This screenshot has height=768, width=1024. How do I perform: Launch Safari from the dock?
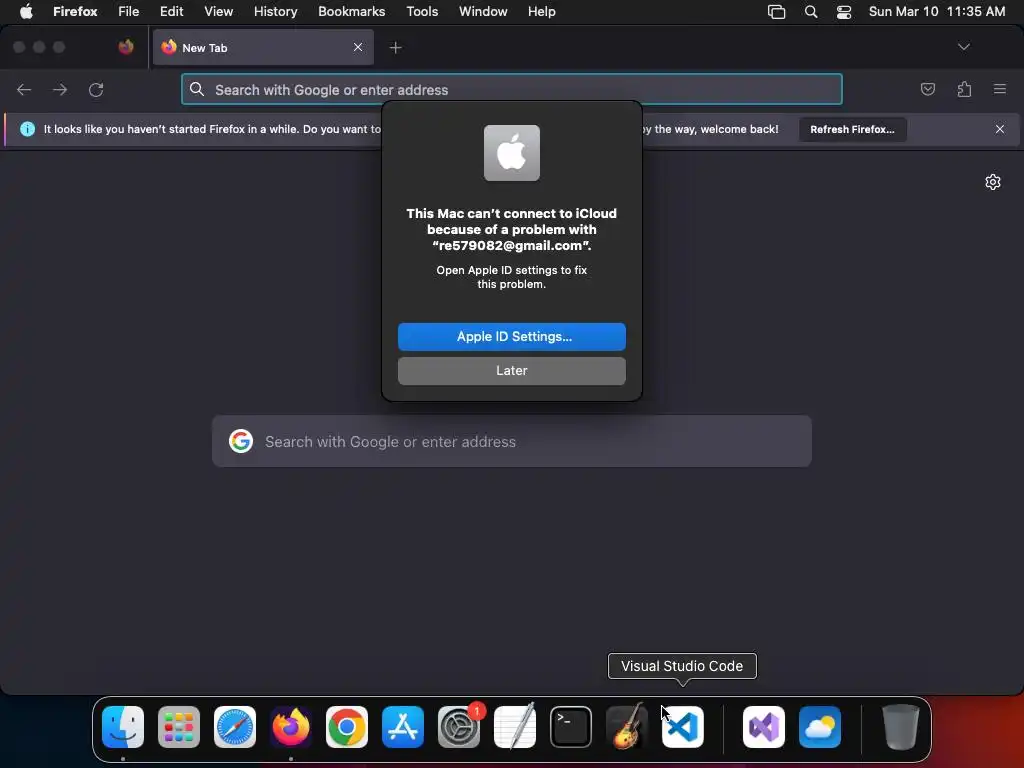235,727
